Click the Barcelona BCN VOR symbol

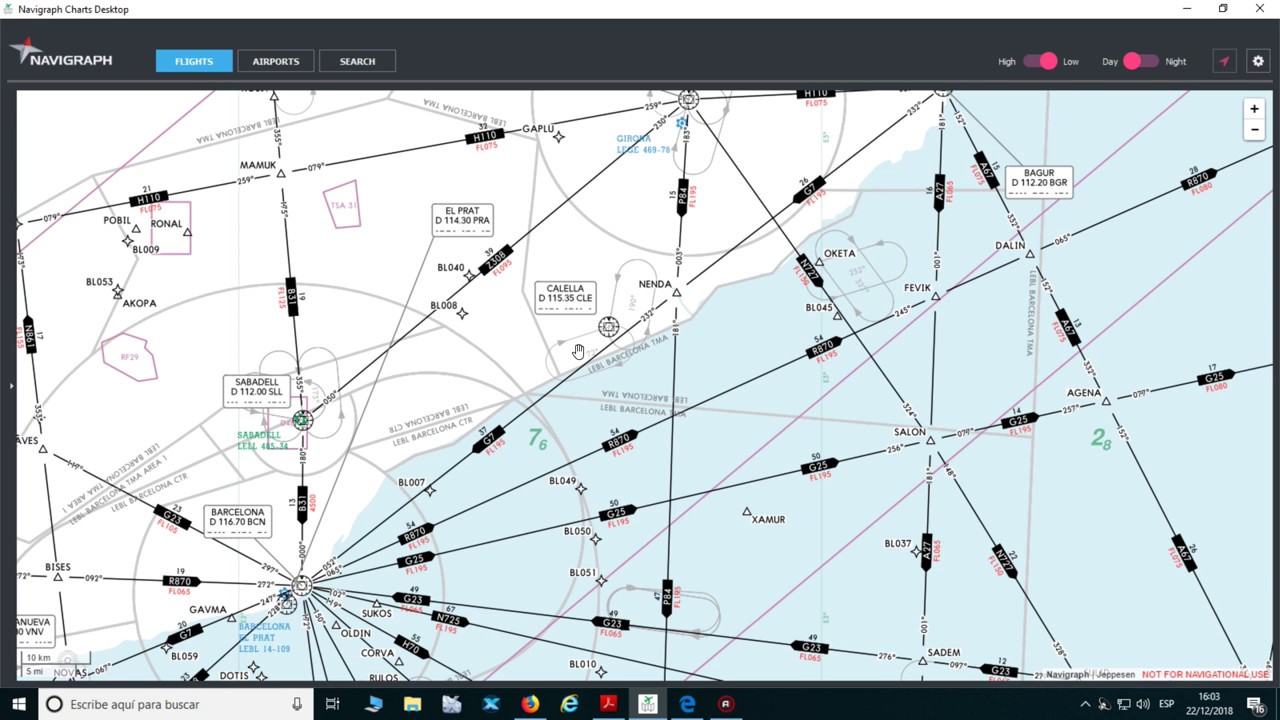(x=302, y=585)
